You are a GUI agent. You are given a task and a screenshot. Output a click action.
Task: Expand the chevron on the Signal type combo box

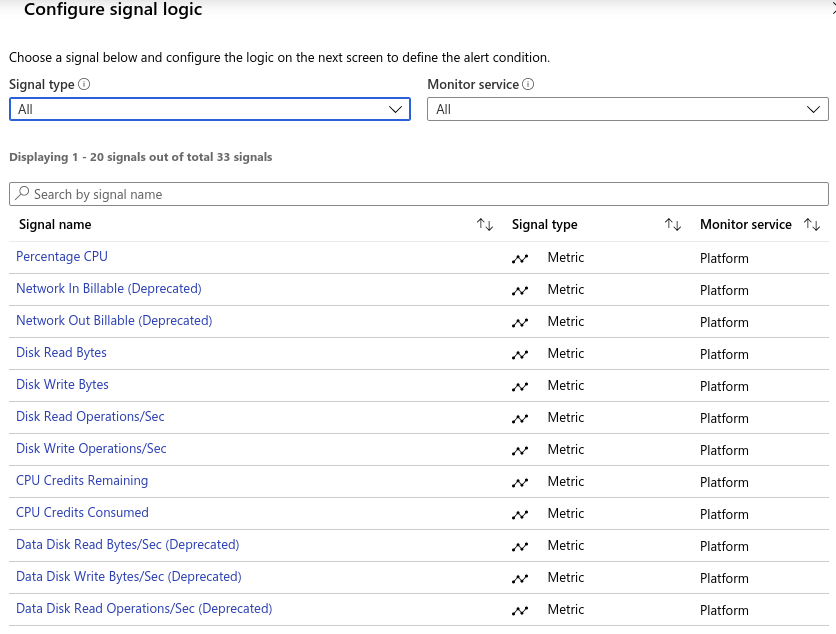point(395,108)
